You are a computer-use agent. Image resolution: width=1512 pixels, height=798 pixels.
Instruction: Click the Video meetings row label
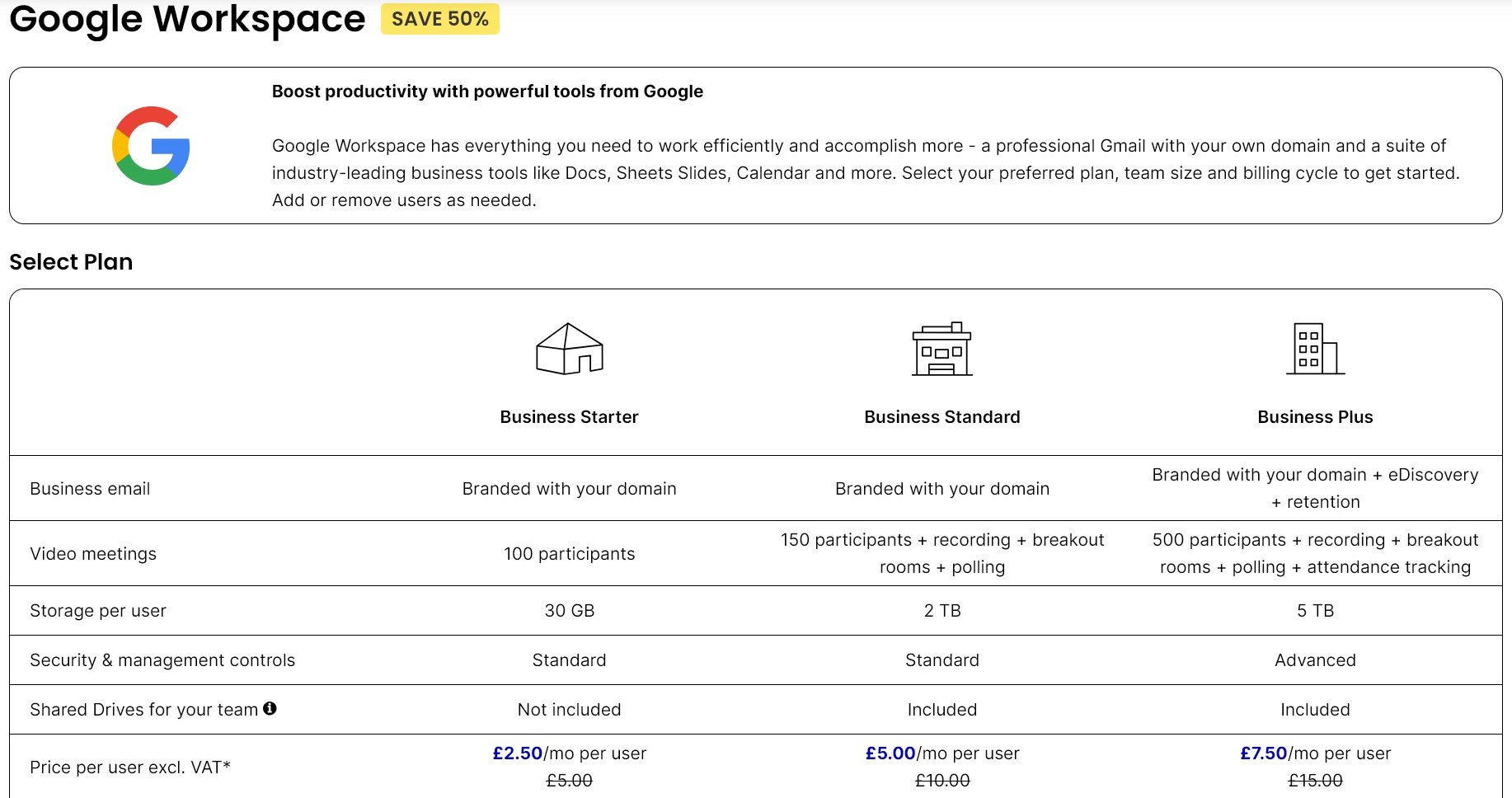click(93, 554)
